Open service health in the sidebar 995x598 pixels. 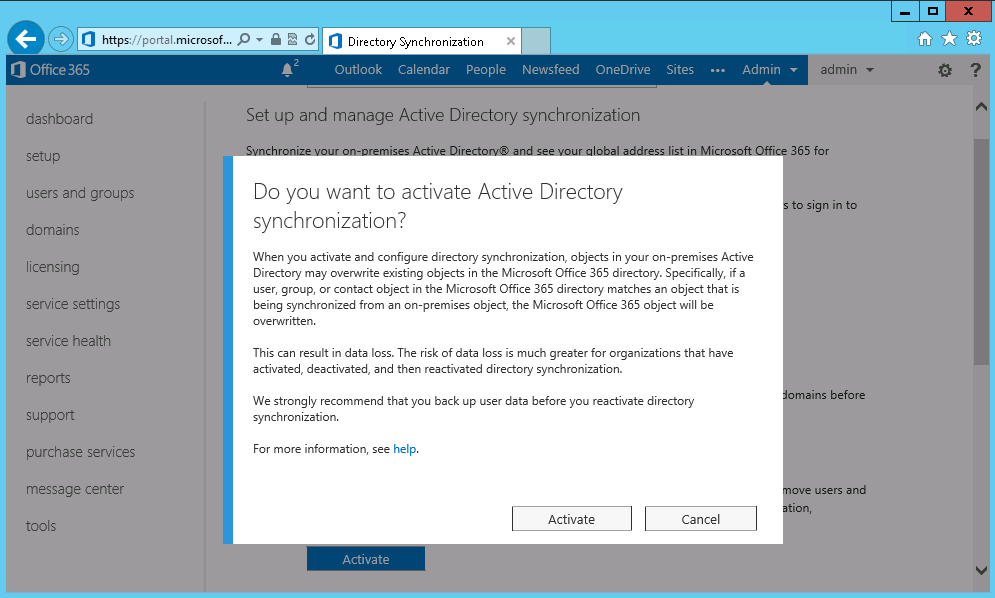[x=68, y=341]
